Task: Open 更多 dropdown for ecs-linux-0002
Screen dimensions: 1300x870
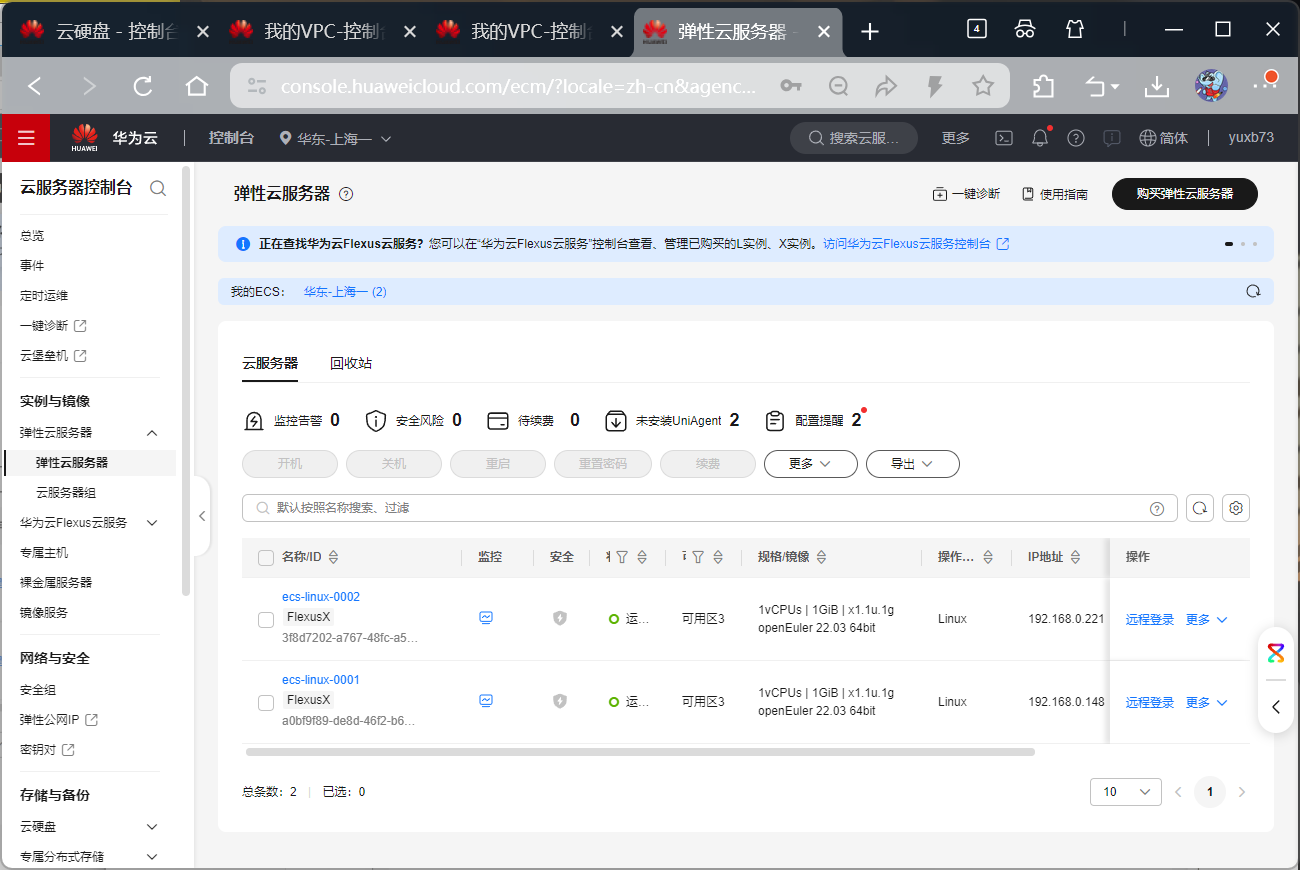Action: click(x=1207, y=619)
